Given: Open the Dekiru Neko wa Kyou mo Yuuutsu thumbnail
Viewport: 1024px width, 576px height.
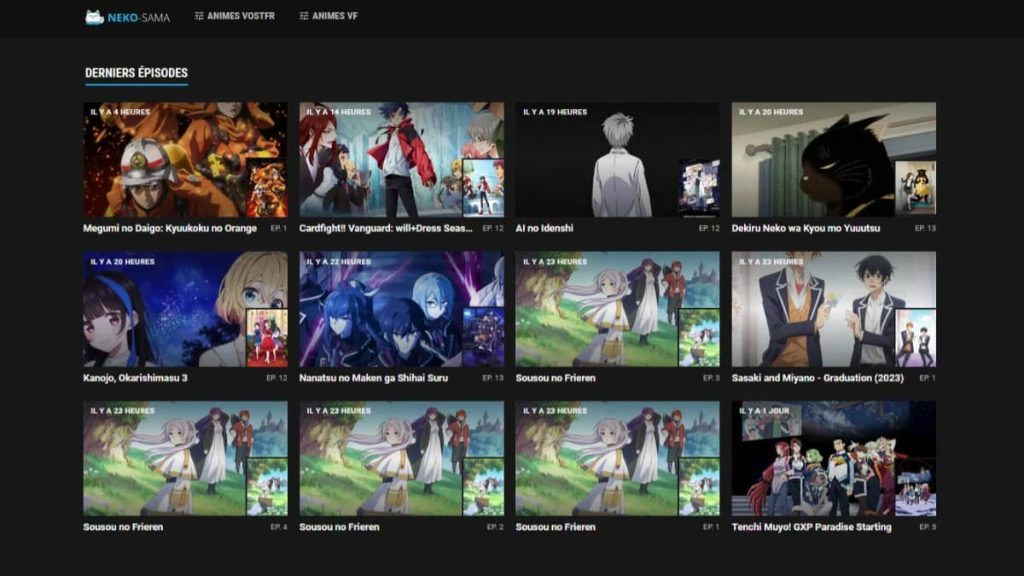Looking at the screenshot, I should tap(833, 159).
